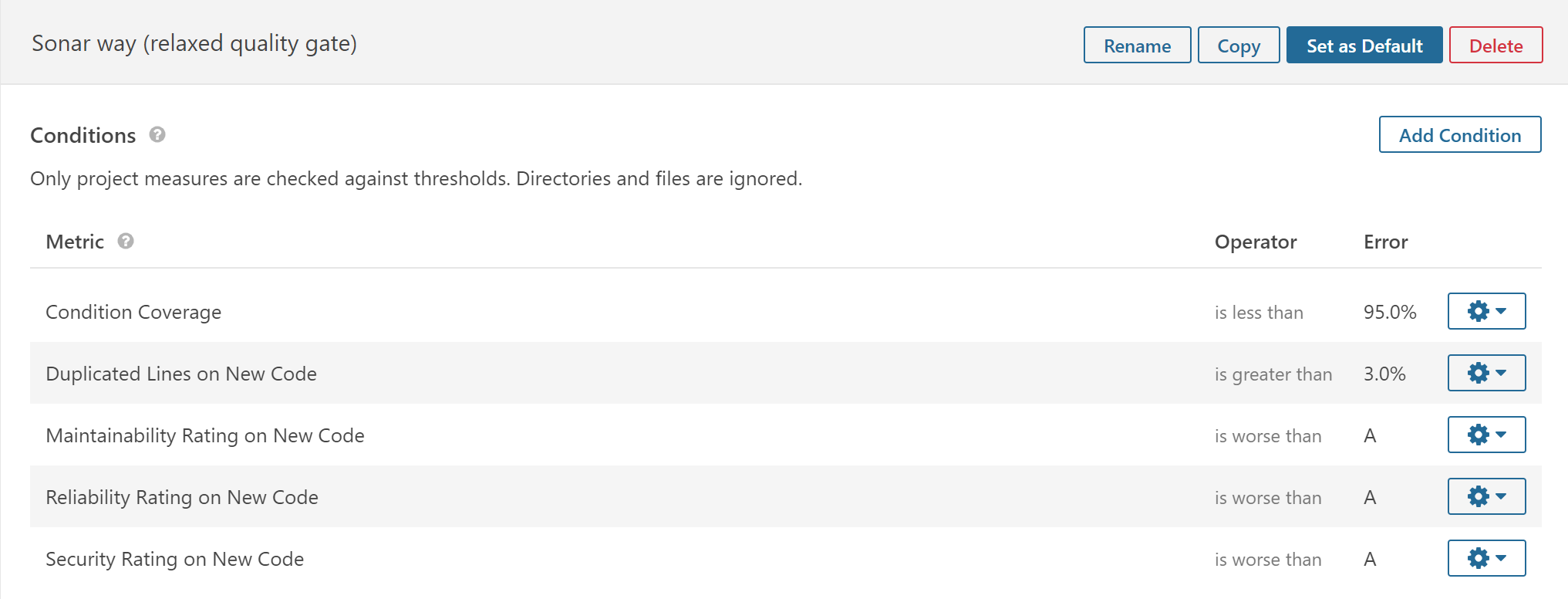Open gear menu for Maintainability Rating row

coord(1485,435)
